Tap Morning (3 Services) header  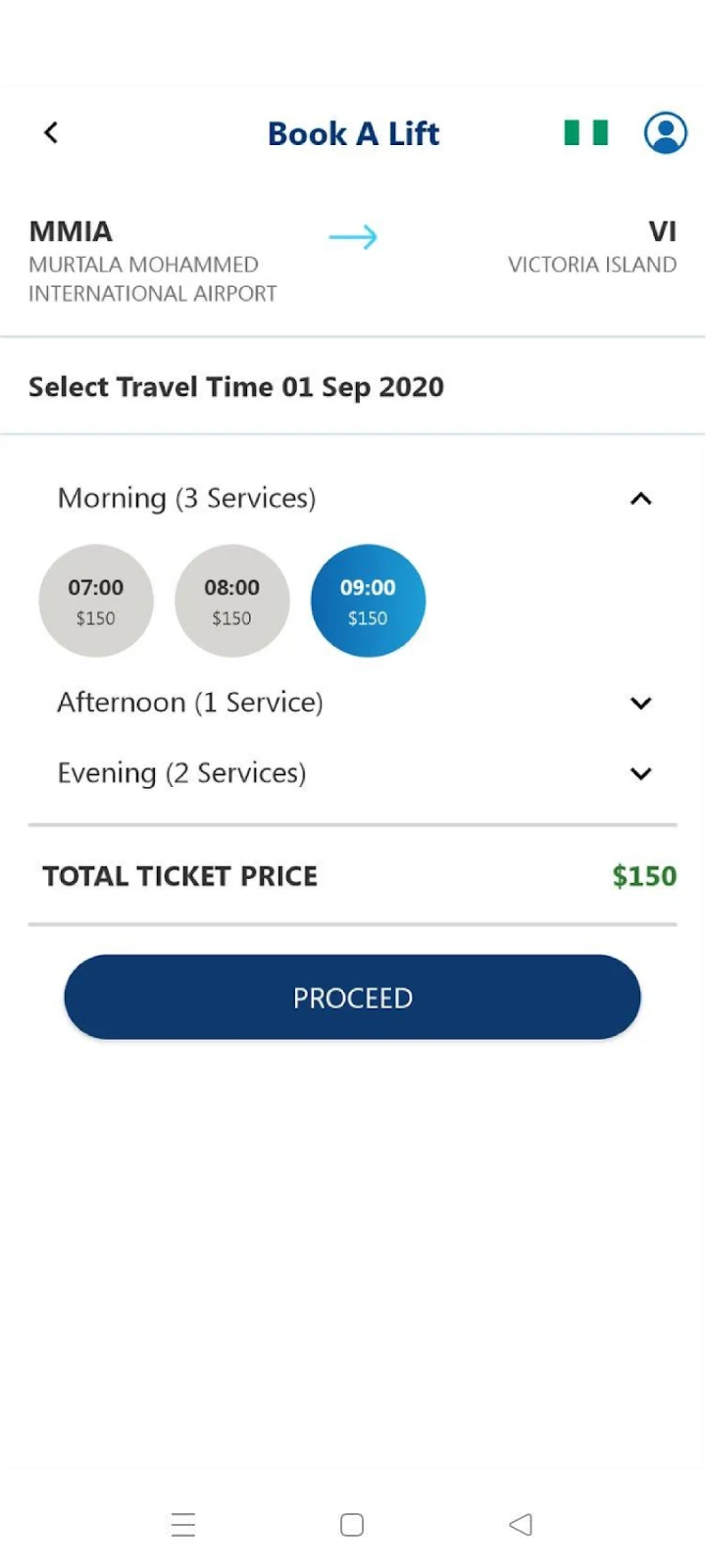(x=187, y=498)
